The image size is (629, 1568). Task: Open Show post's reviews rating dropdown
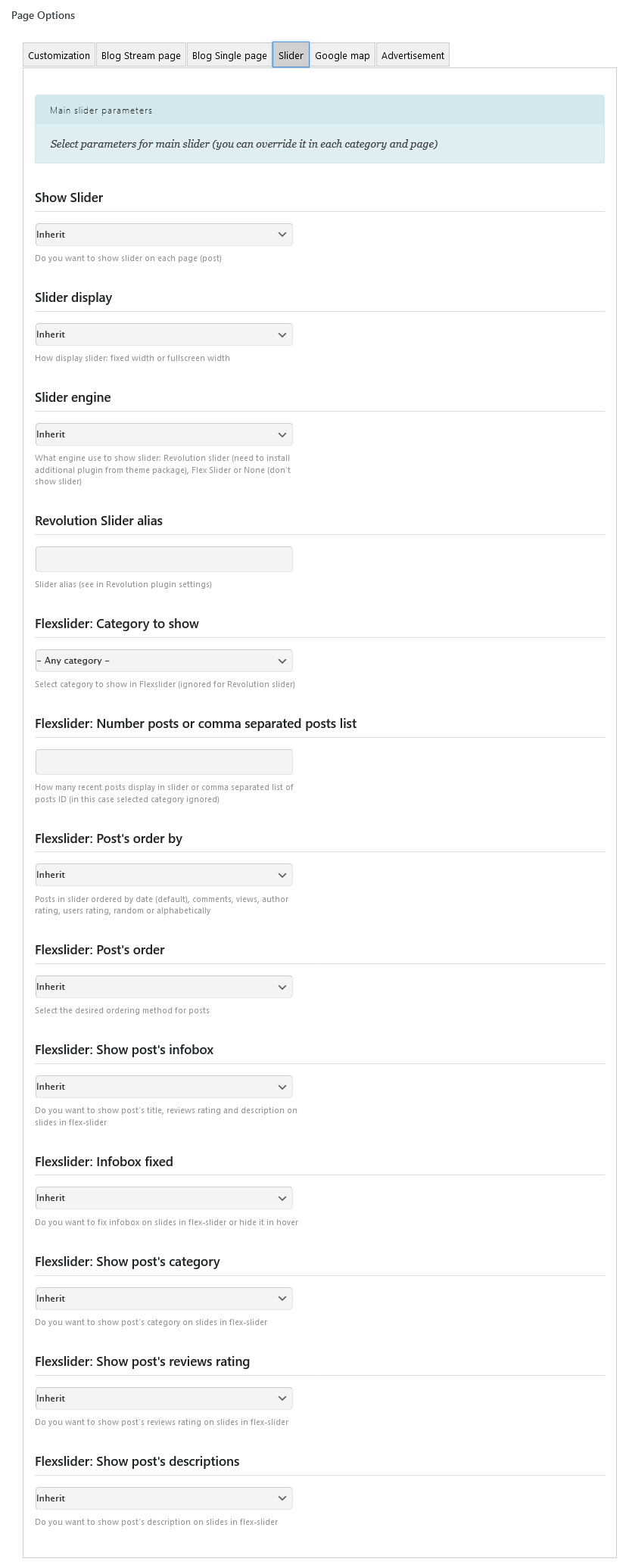click(x=163, y=1398)
